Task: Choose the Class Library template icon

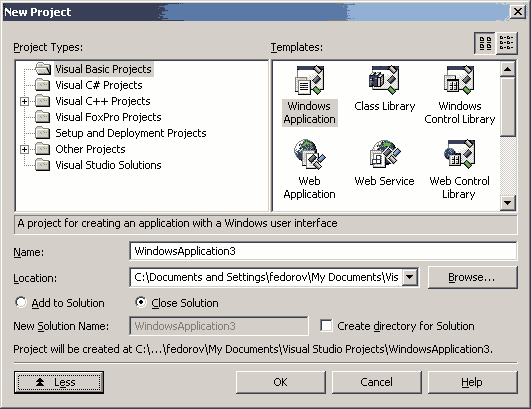Action: [384, 80]
